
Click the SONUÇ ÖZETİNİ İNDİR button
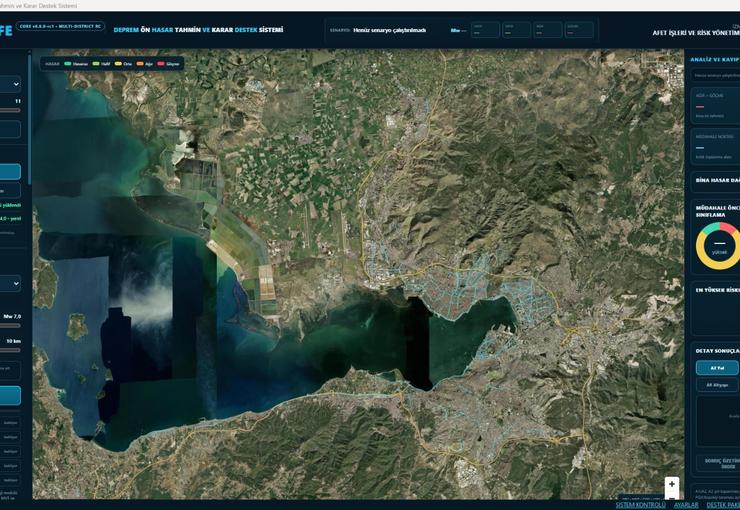tap(718, 463)
